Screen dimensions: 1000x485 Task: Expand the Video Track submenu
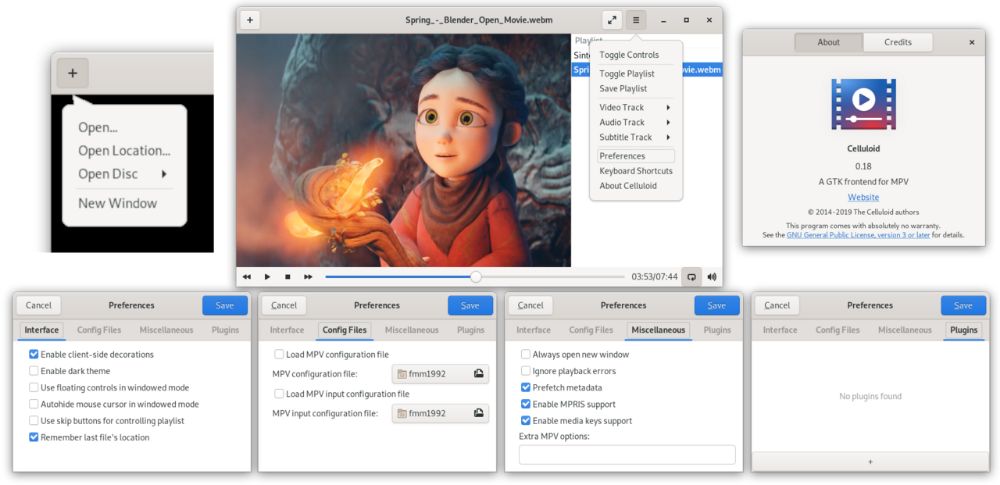point(636,107)
